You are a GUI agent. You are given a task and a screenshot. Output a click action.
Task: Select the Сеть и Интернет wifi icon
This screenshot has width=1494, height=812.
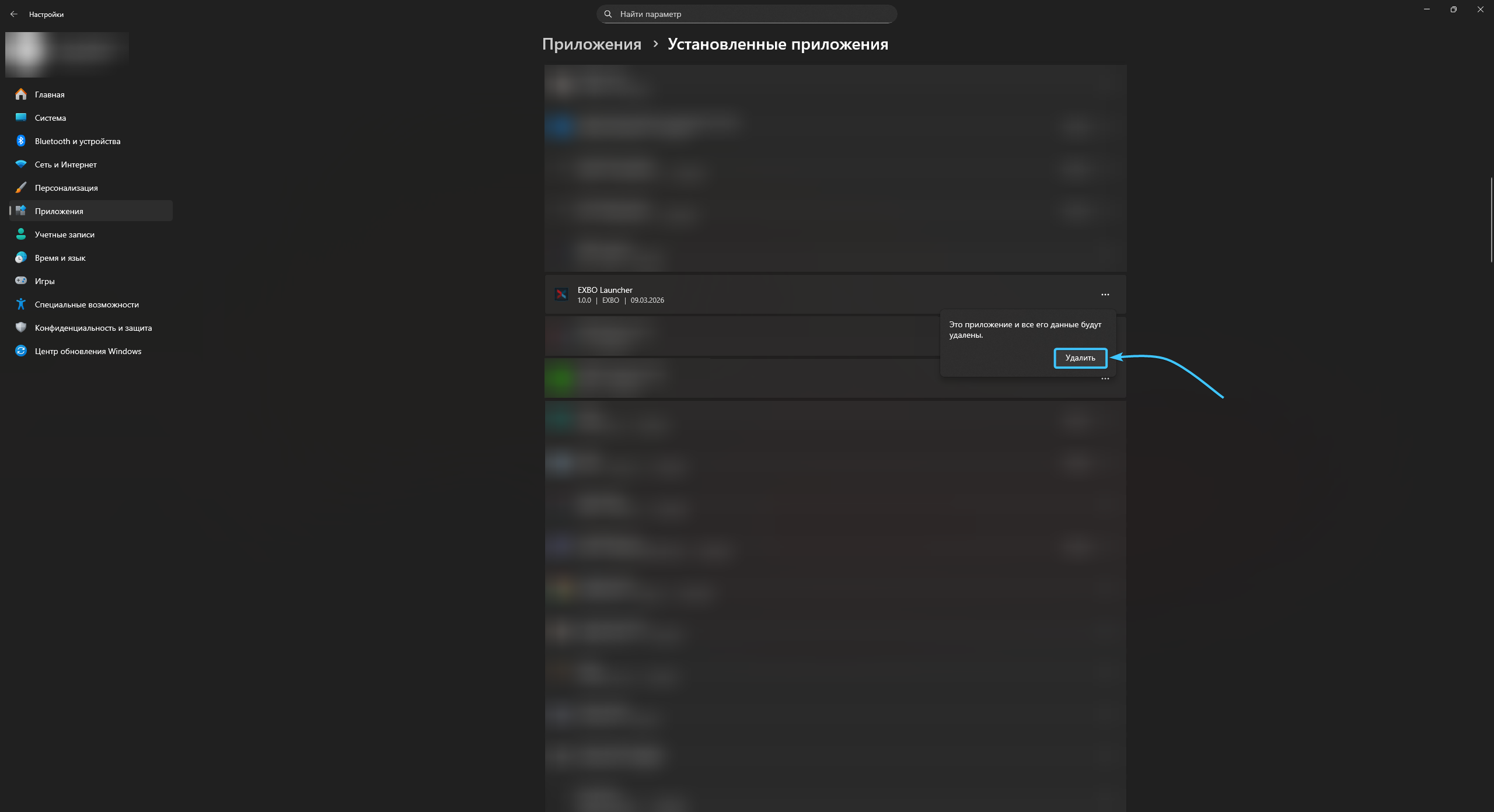coord(21,164)
